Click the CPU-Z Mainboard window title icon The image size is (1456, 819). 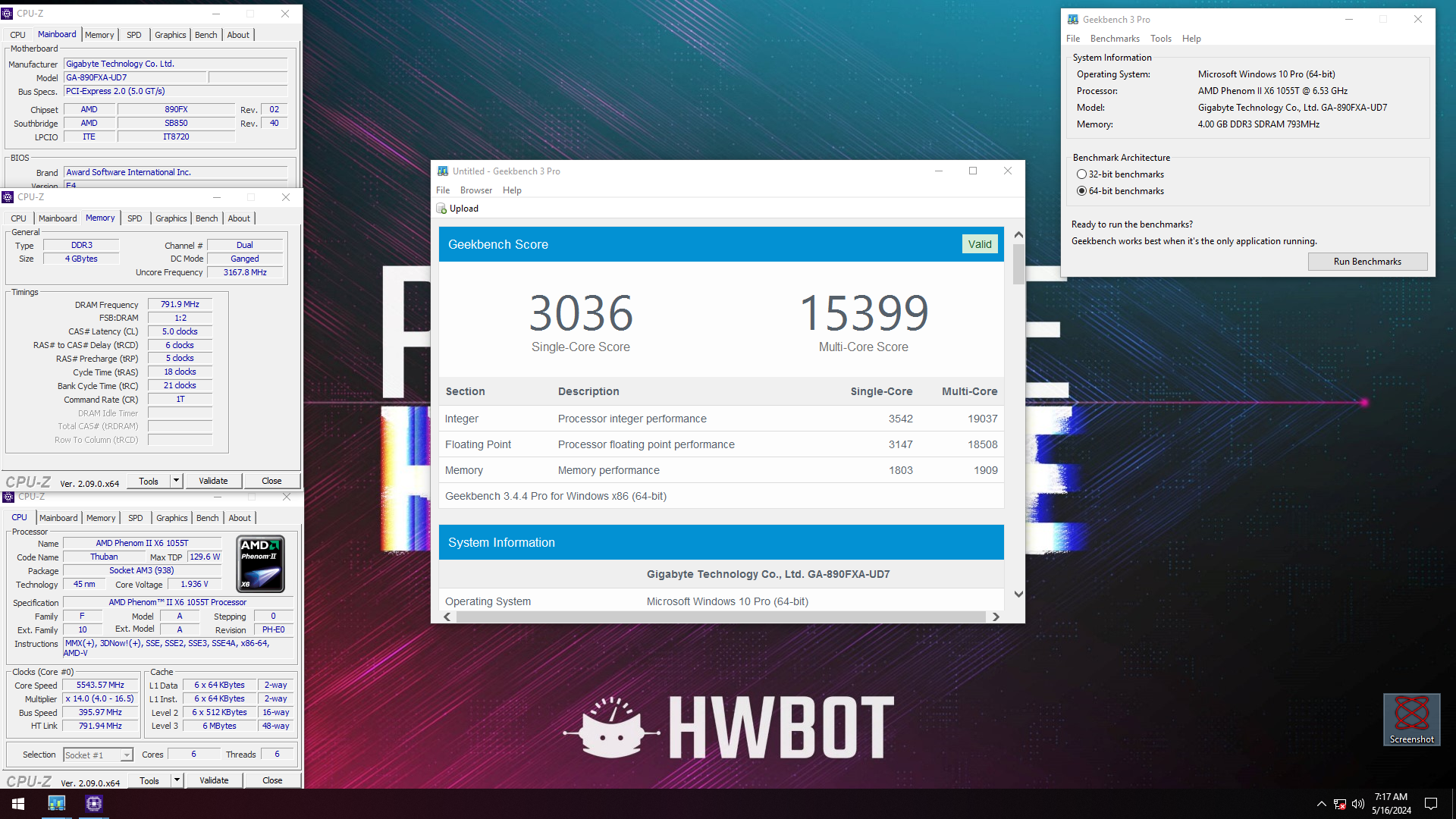click(7, 14)
